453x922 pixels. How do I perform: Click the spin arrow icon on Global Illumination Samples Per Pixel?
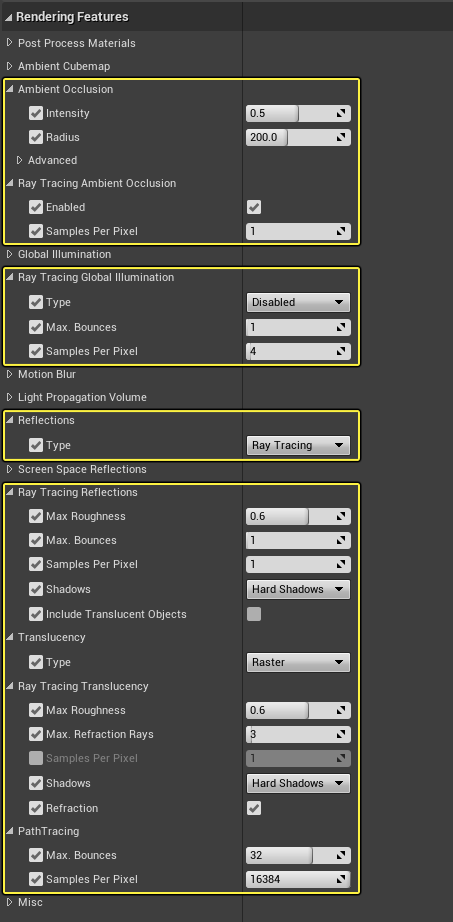341,352
